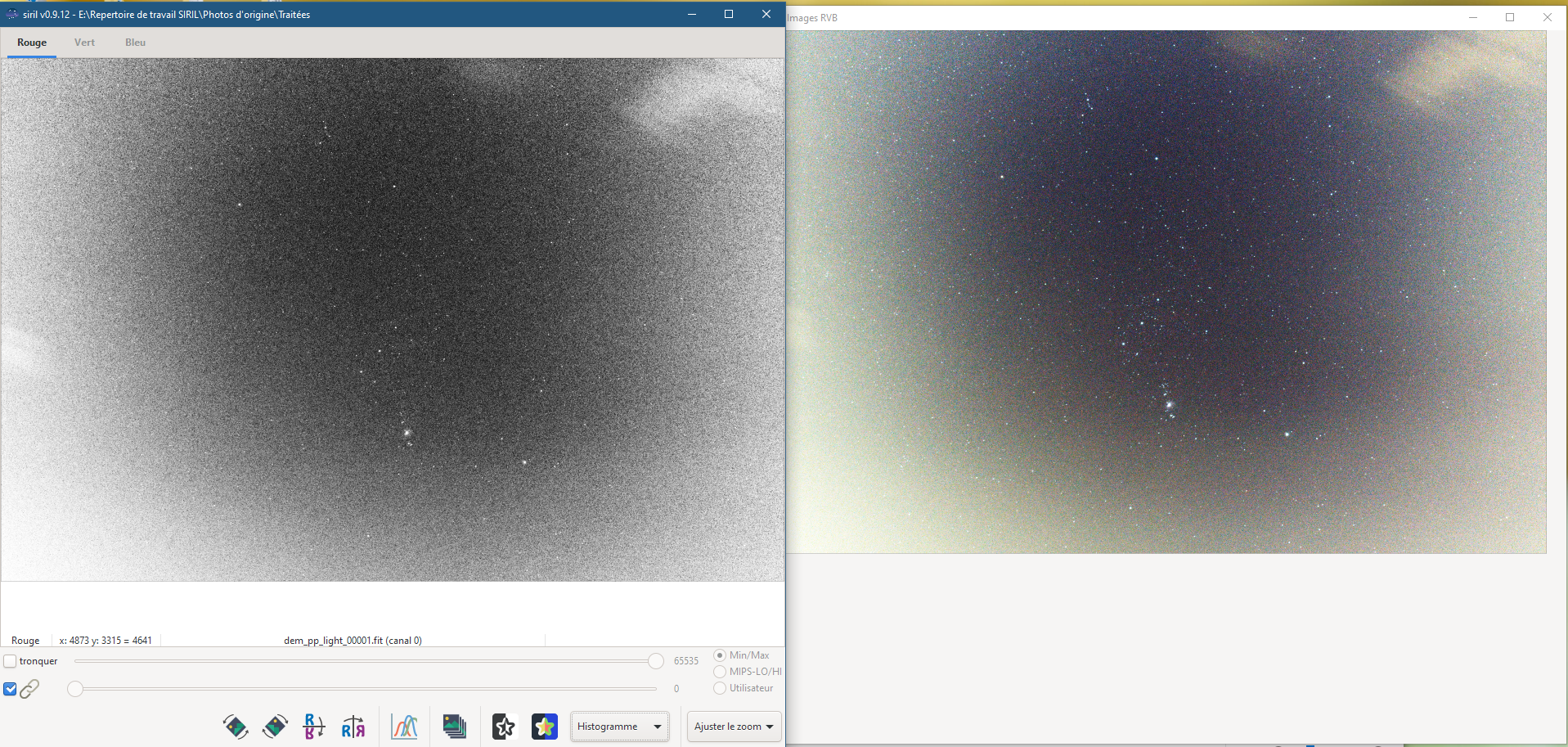The image size is (1568, 747).
Task: Select the Min/Max radio option
Action: [720, 655]
